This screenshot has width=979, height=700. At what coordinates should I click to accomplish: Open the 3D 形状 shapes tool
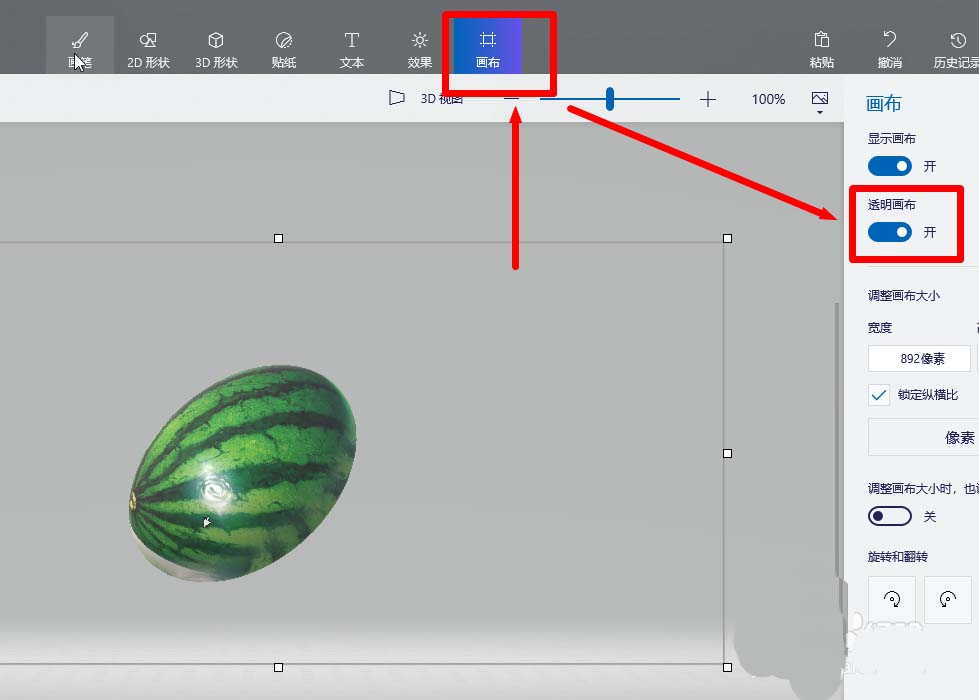216,49
